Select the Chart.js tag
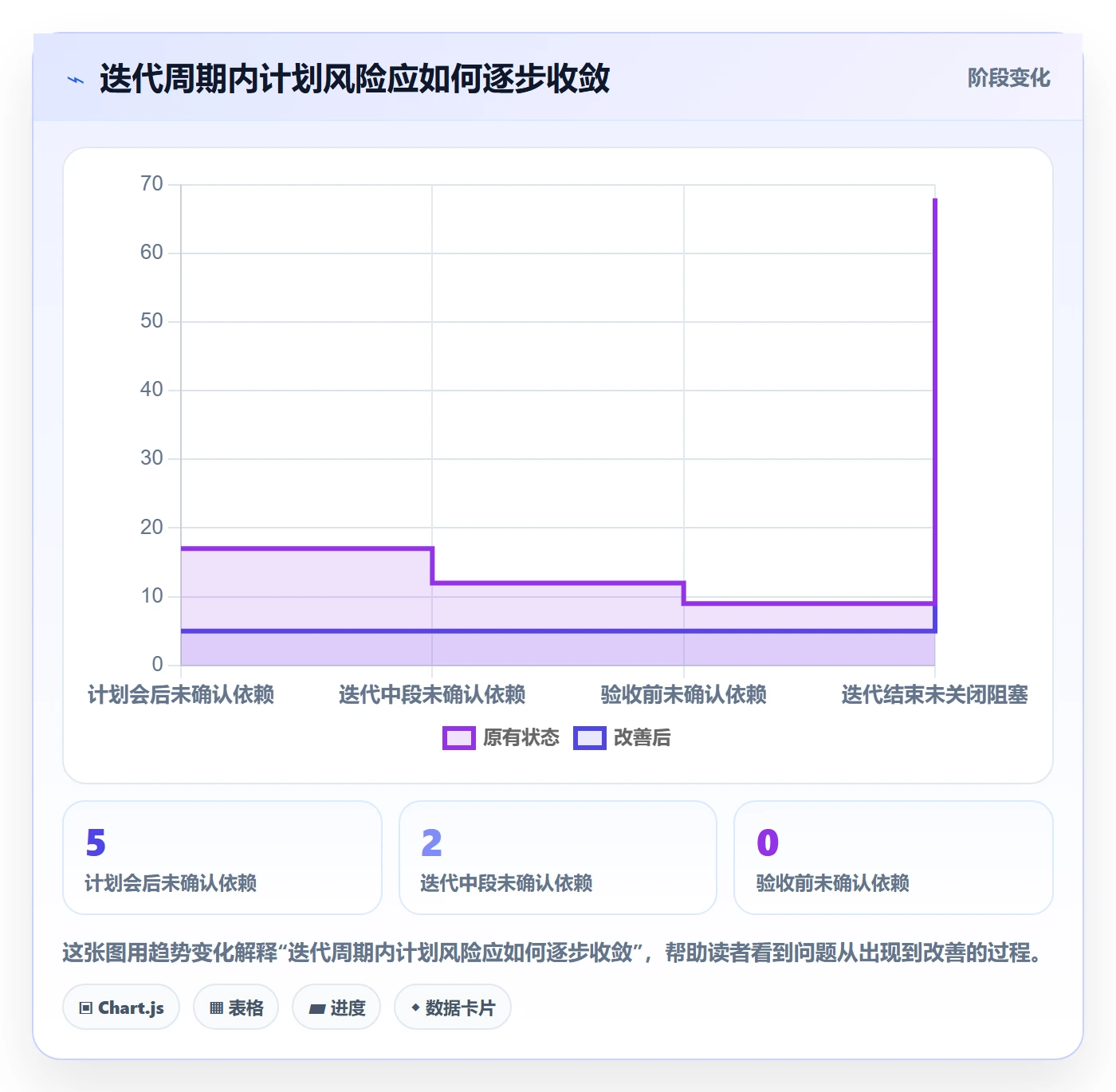The height and width of the screenshot is (1092, 1116). pyautogui.click(x=121, y=1008)
